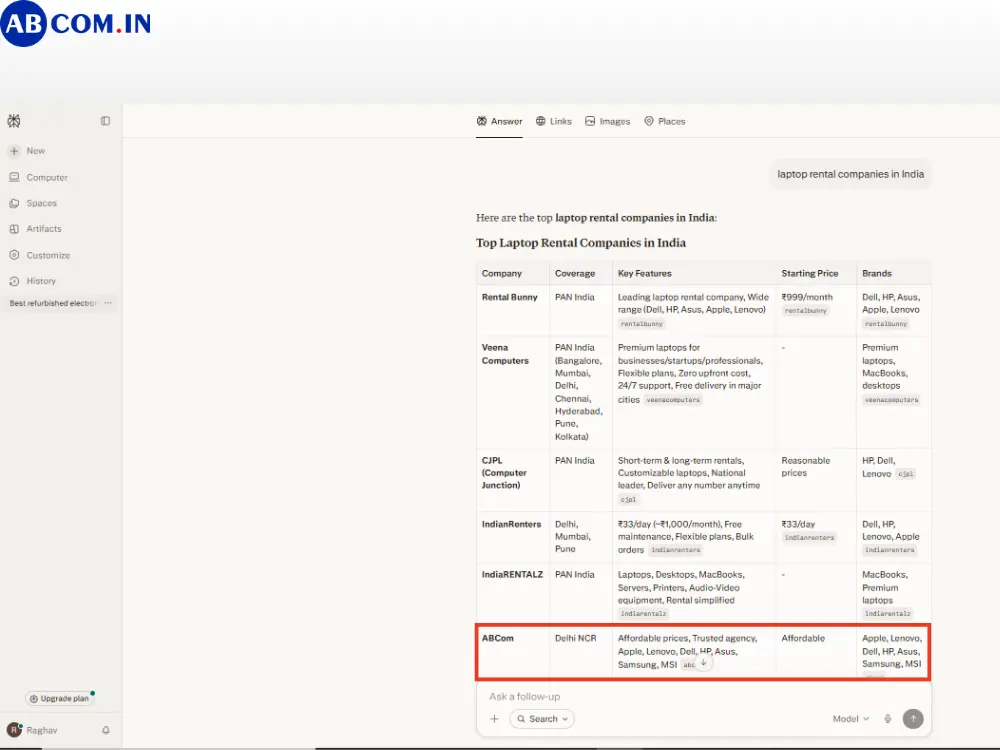Open History in the sidebar

(x=33, y=281)
